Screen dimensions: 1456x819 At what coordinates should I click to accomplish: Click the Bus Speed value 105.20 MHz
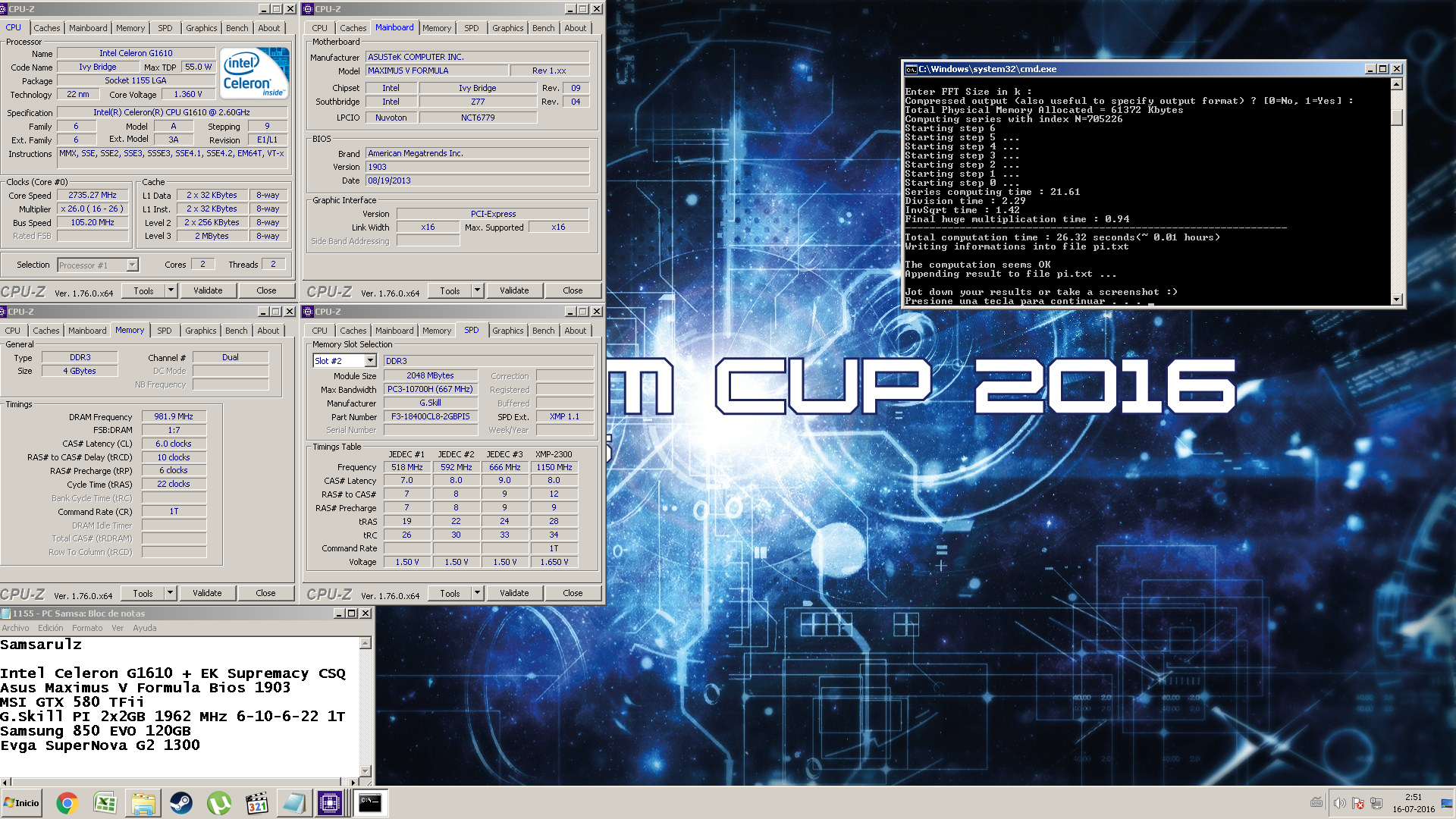(x=93, y=222)
